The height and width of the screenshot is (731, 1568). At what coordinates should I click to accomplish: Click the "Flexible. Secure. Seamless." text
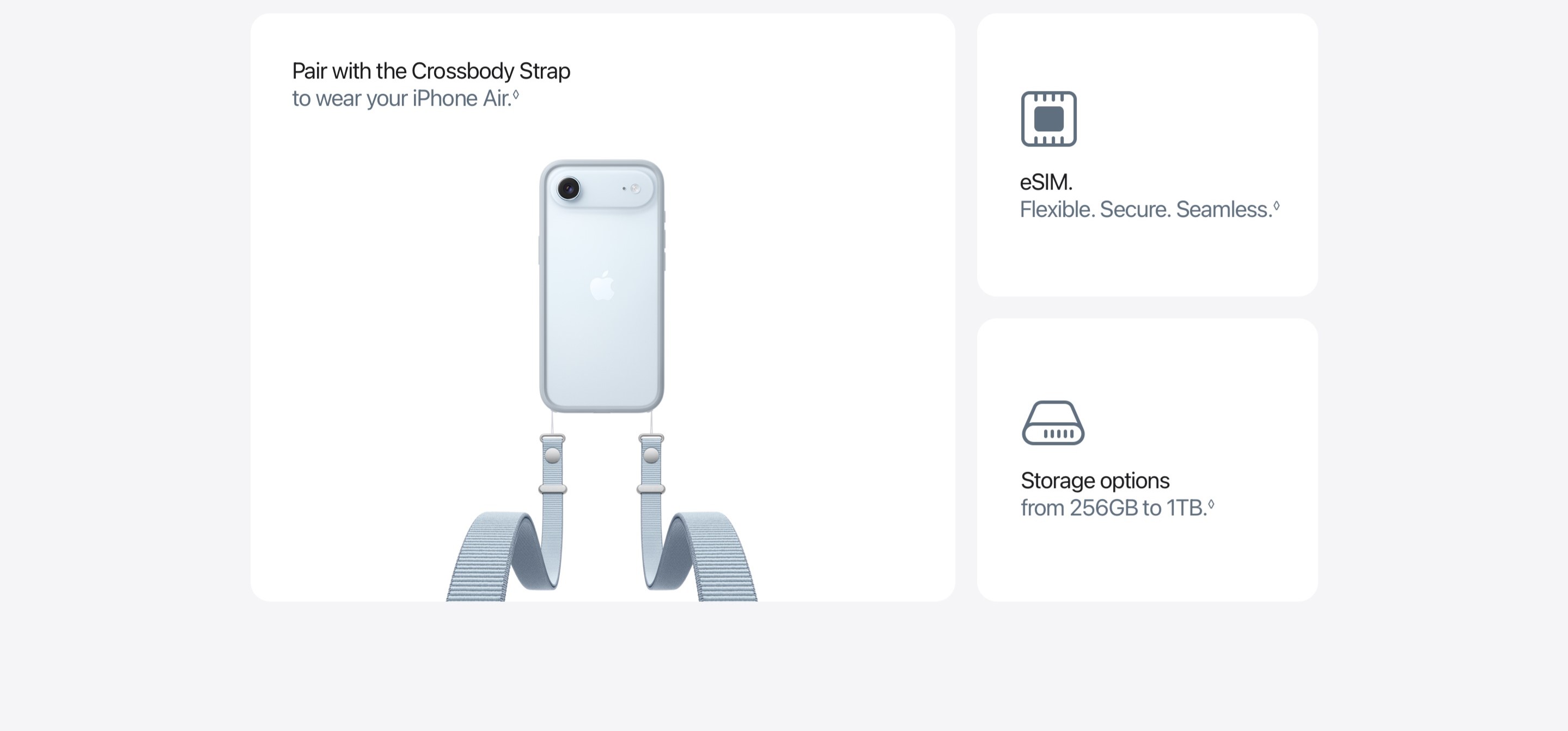point(1146,209)
